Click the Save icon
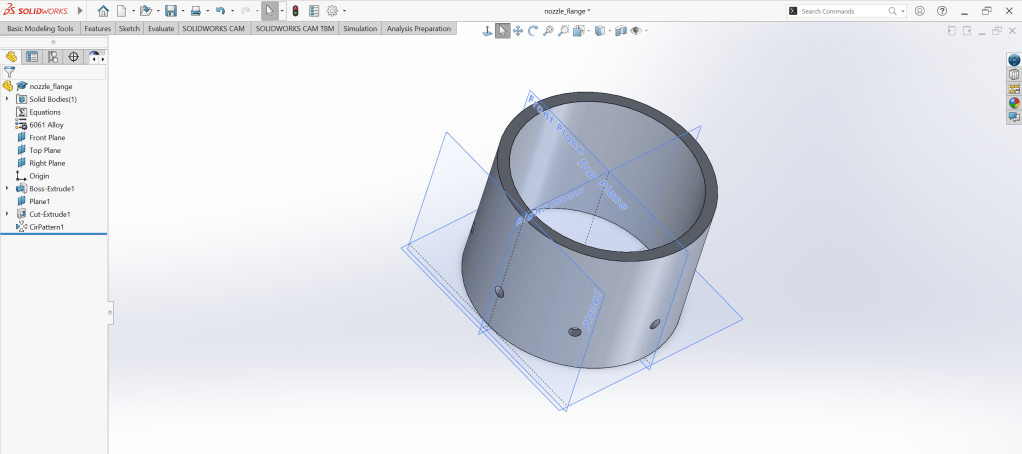Image resolution: width=1022 pixels, height=454 pixels. [x=170, y=11]
